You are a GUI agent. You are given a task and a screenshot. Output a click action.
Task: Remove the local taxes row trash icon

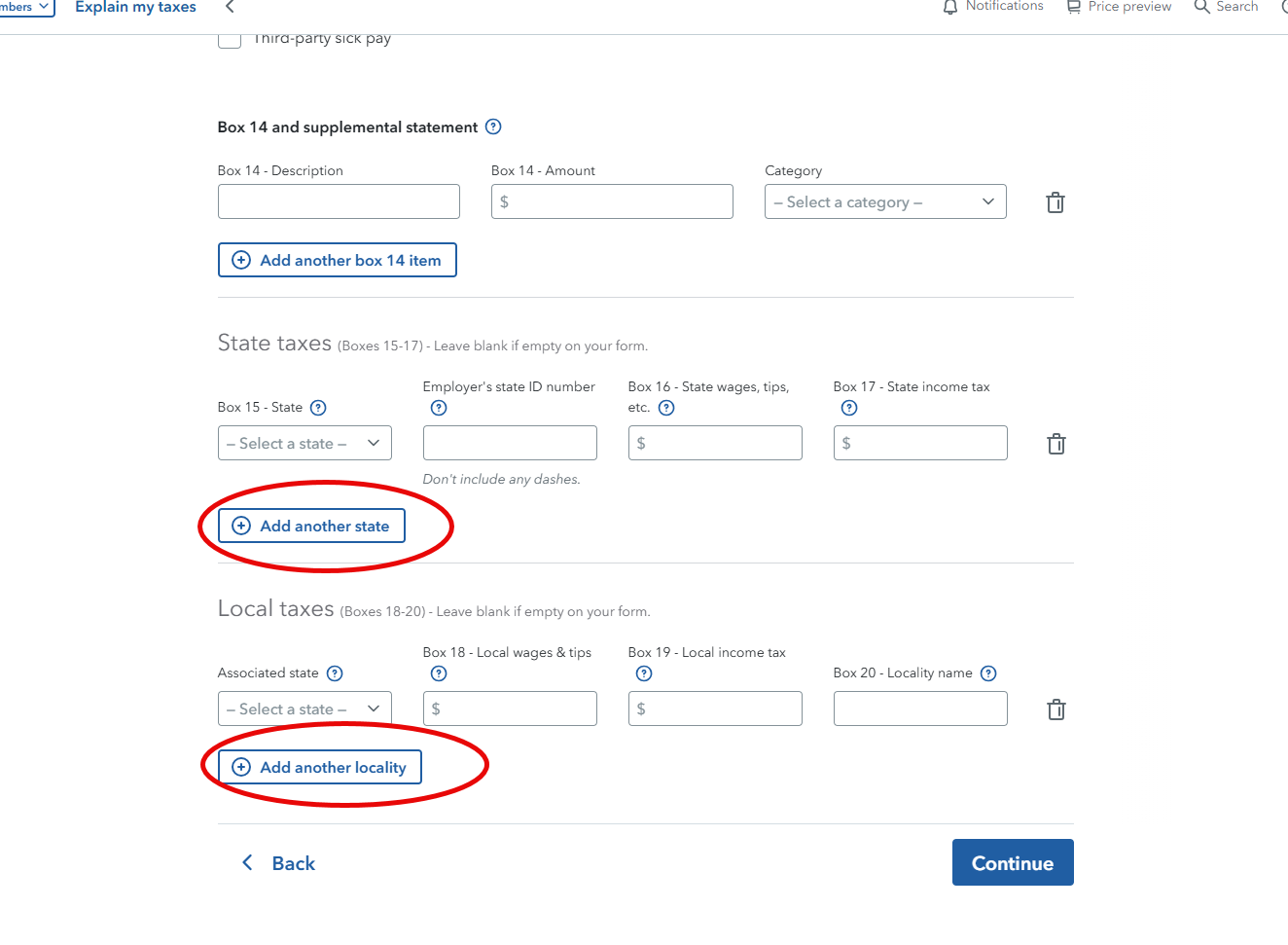(1055, 709)
